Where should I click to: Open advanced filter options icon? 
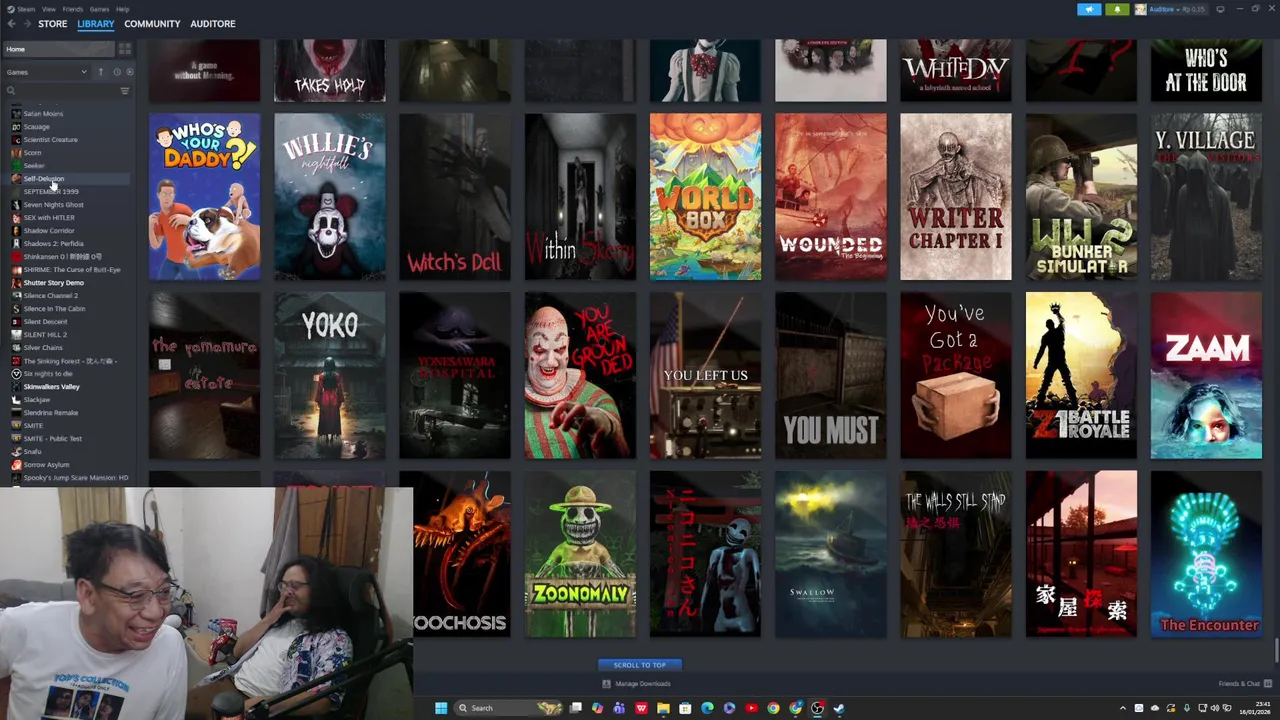(125, 91)
